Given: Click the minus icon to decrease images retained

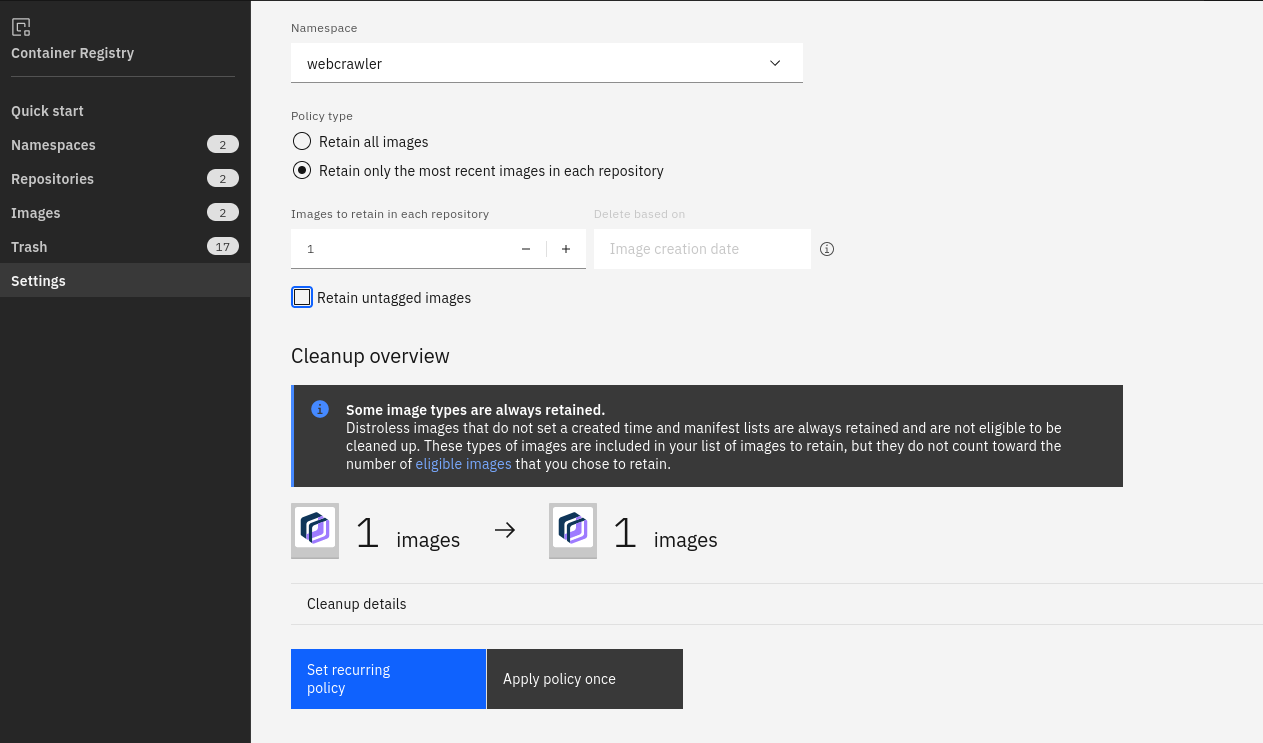Looking at the screenshot, I should point(526,249).
